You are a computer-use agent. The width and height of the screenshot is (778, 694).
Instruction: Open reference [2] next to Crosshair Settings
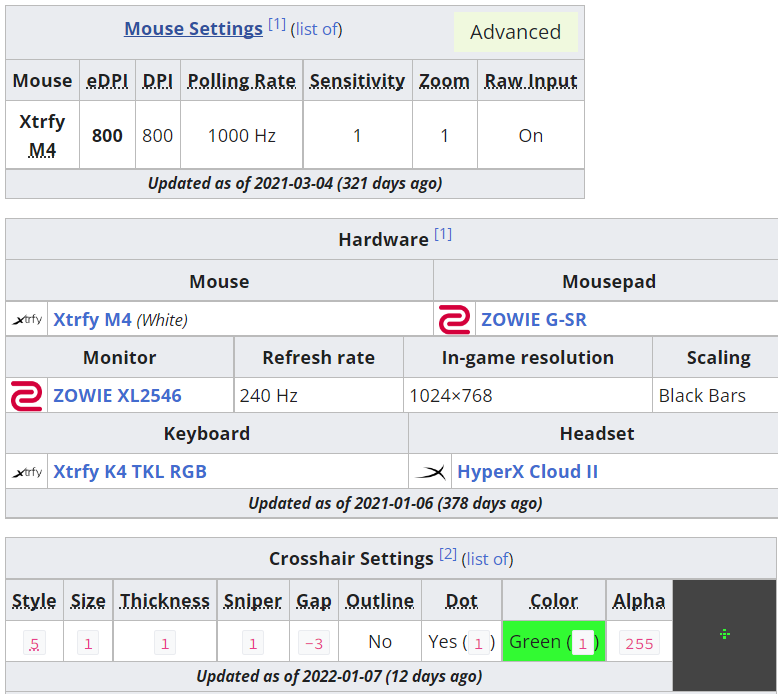(448, 554)
